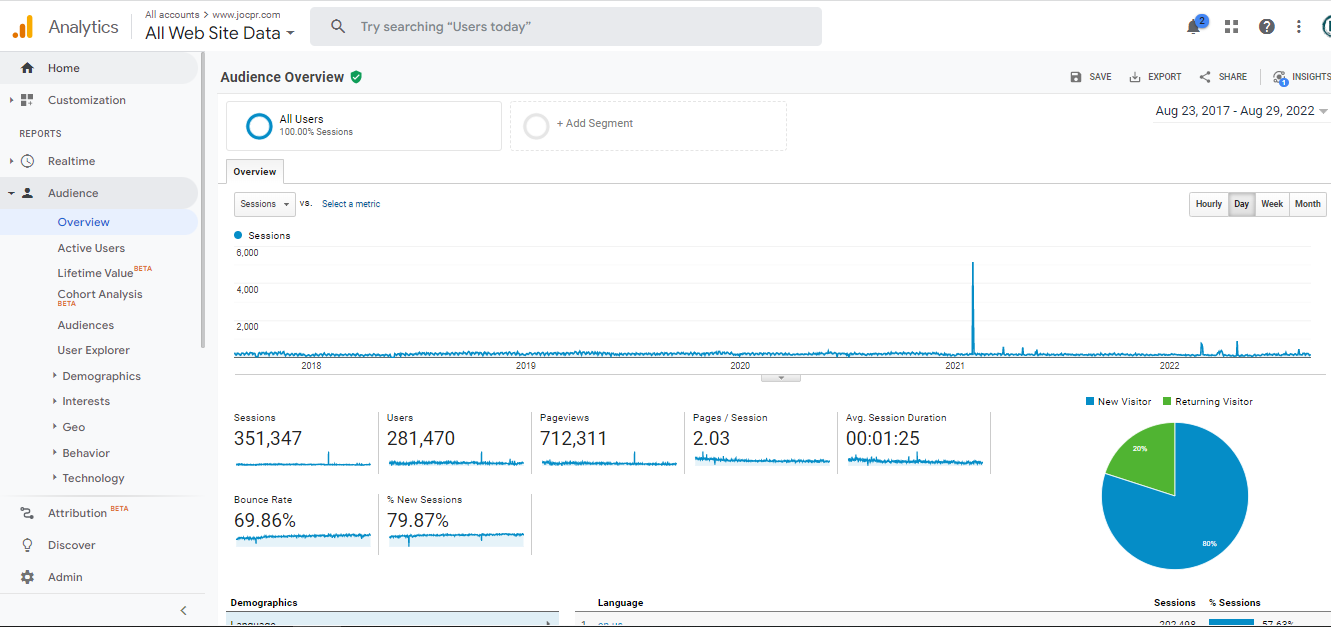Click the account avatar icon
1331x627 pixels.
click(x=1326, y=27)
